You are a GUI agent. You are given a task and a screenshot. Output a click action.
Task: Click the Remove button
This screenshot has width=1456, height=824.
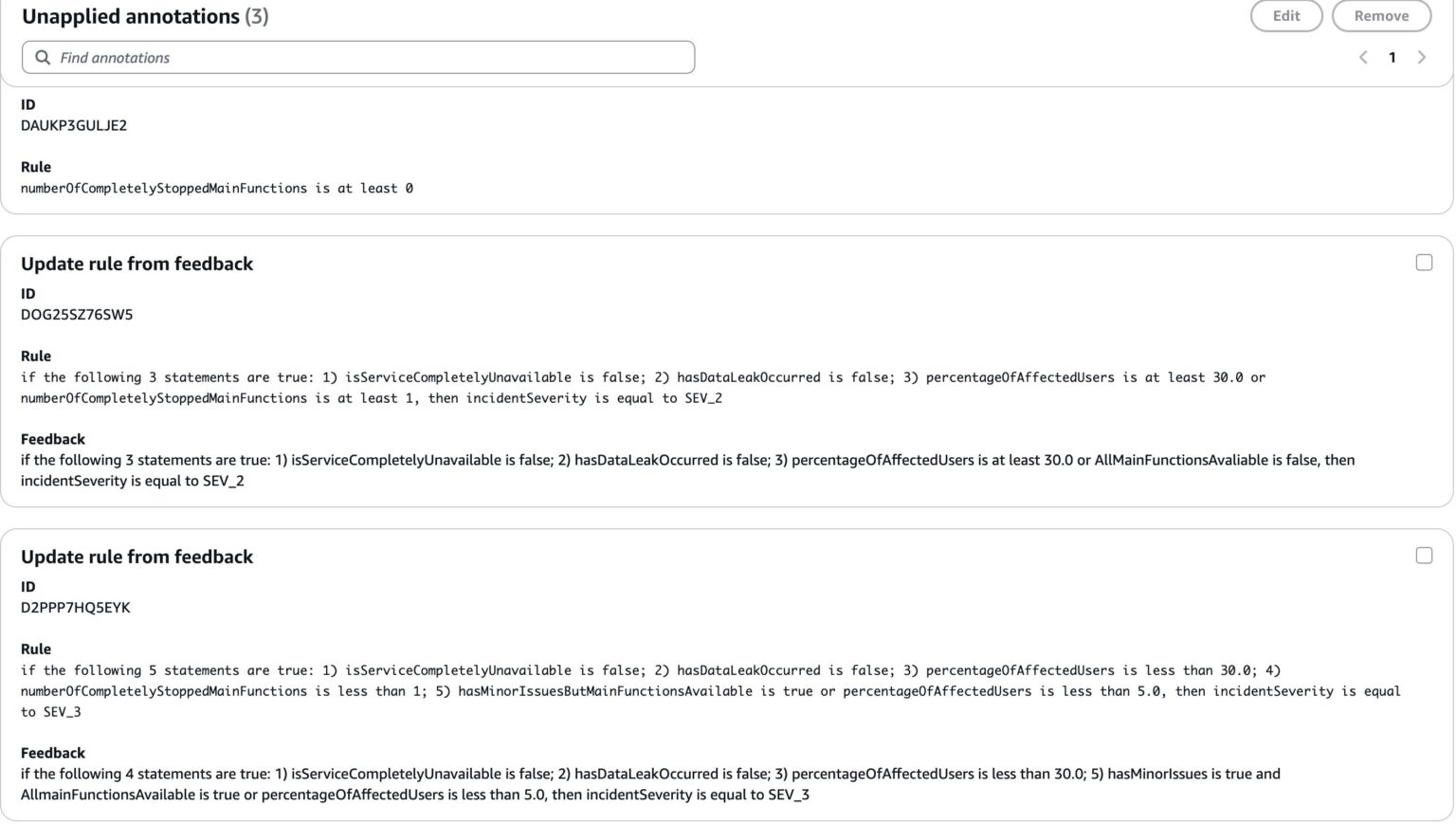click(1382, 15)
